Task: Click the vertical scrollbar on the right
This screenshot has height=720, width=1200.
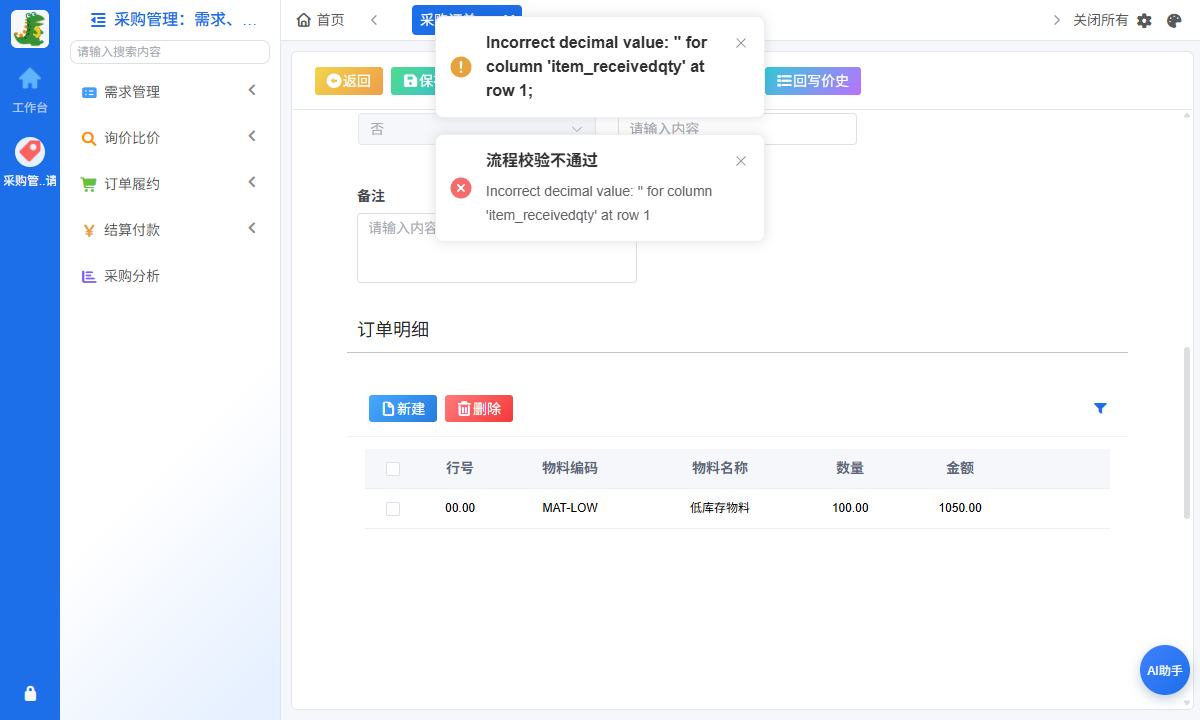Action: pyautogui.click(x=1187, y=432)
